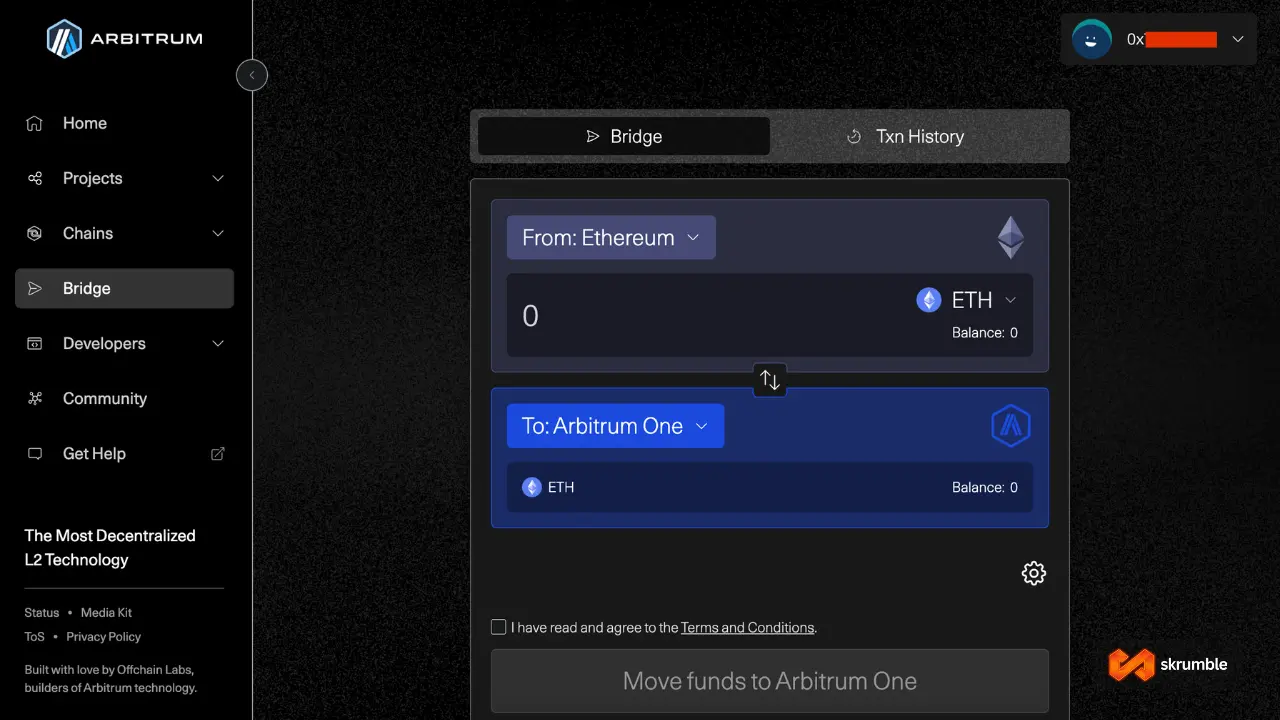
Task: Open the Status footer link
Action: click(x=42, y=612)
